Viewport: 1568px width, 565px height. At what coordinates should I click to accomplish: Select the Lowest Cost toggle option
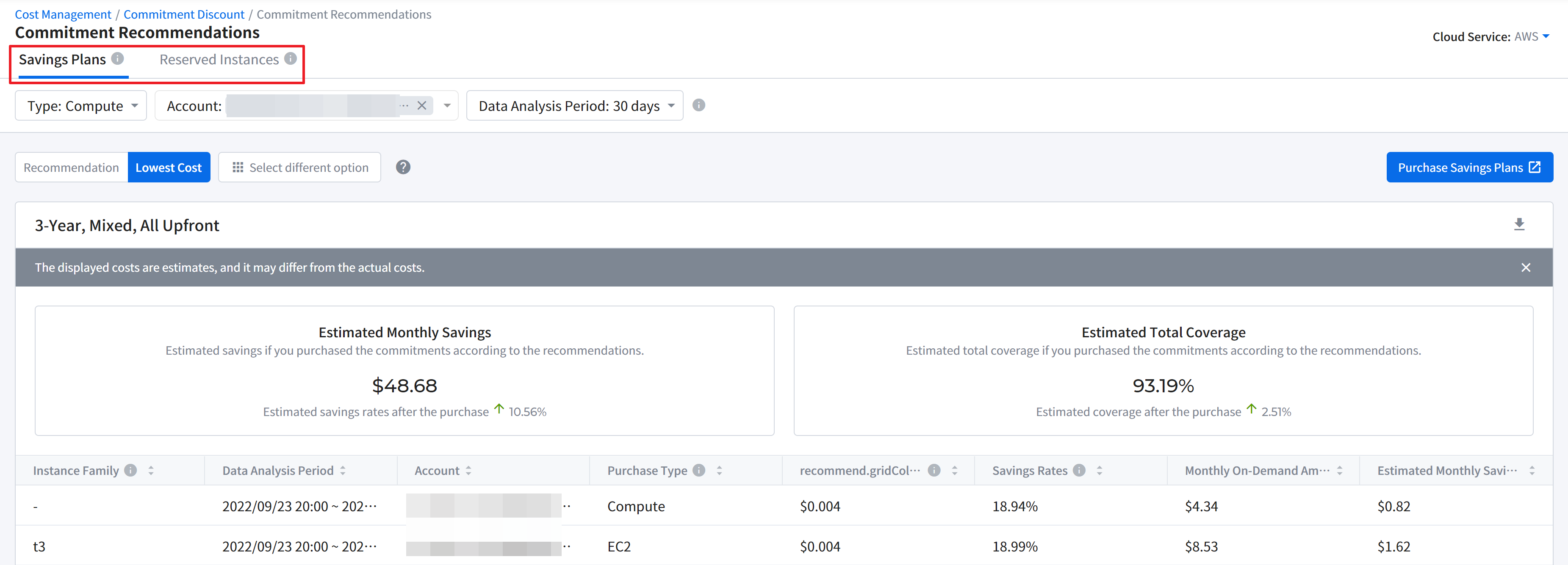169,167
